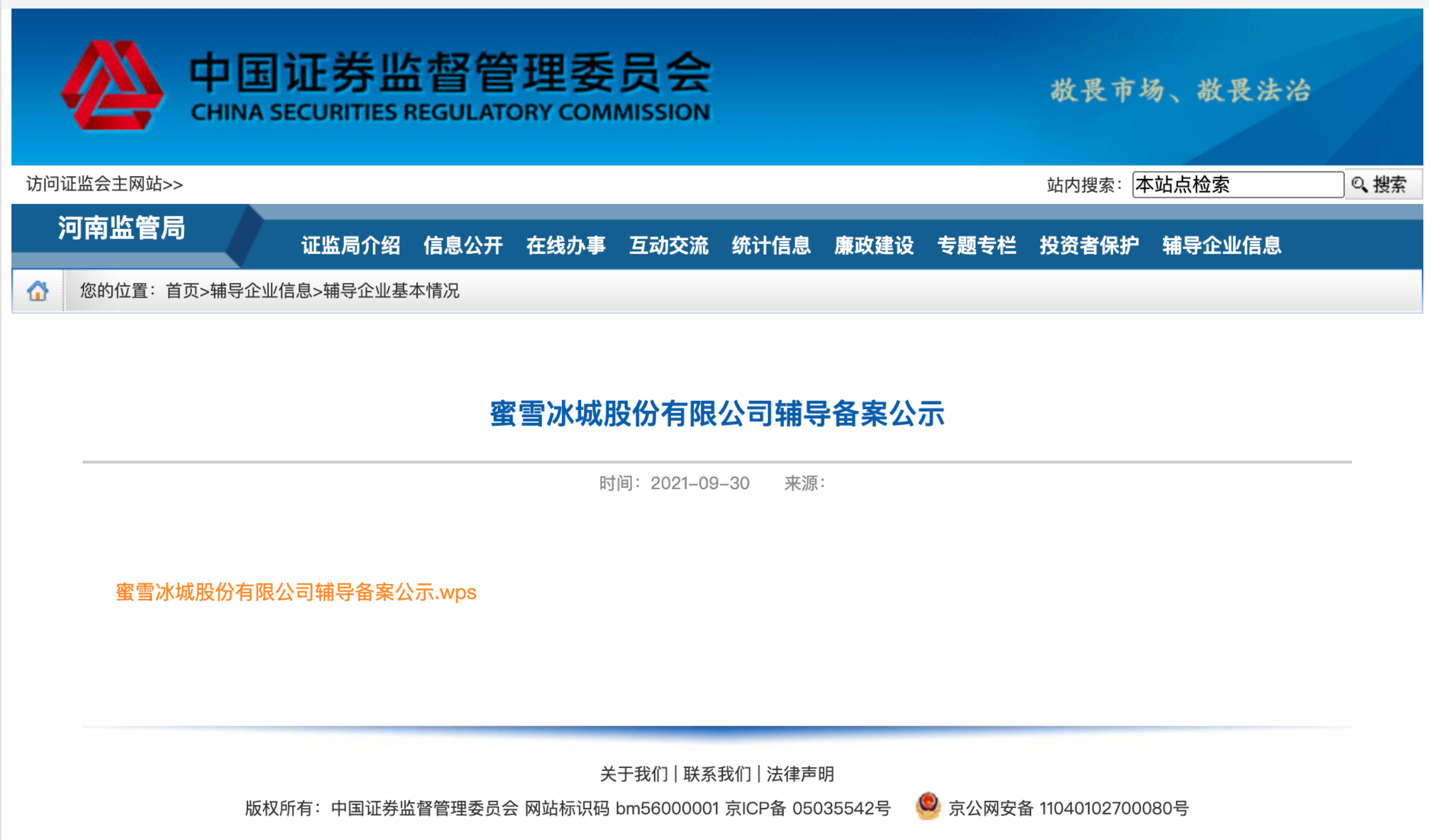Open 专题专栏 navigation item
The width and height of the screenshot is (1429, 840).
click(976, 246)
